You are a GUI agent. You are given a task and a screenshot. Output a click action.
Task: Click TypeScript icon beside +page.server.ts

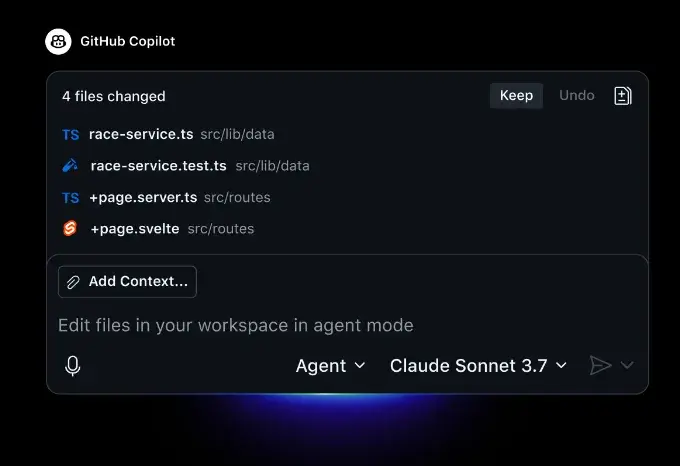coord(70,198)
